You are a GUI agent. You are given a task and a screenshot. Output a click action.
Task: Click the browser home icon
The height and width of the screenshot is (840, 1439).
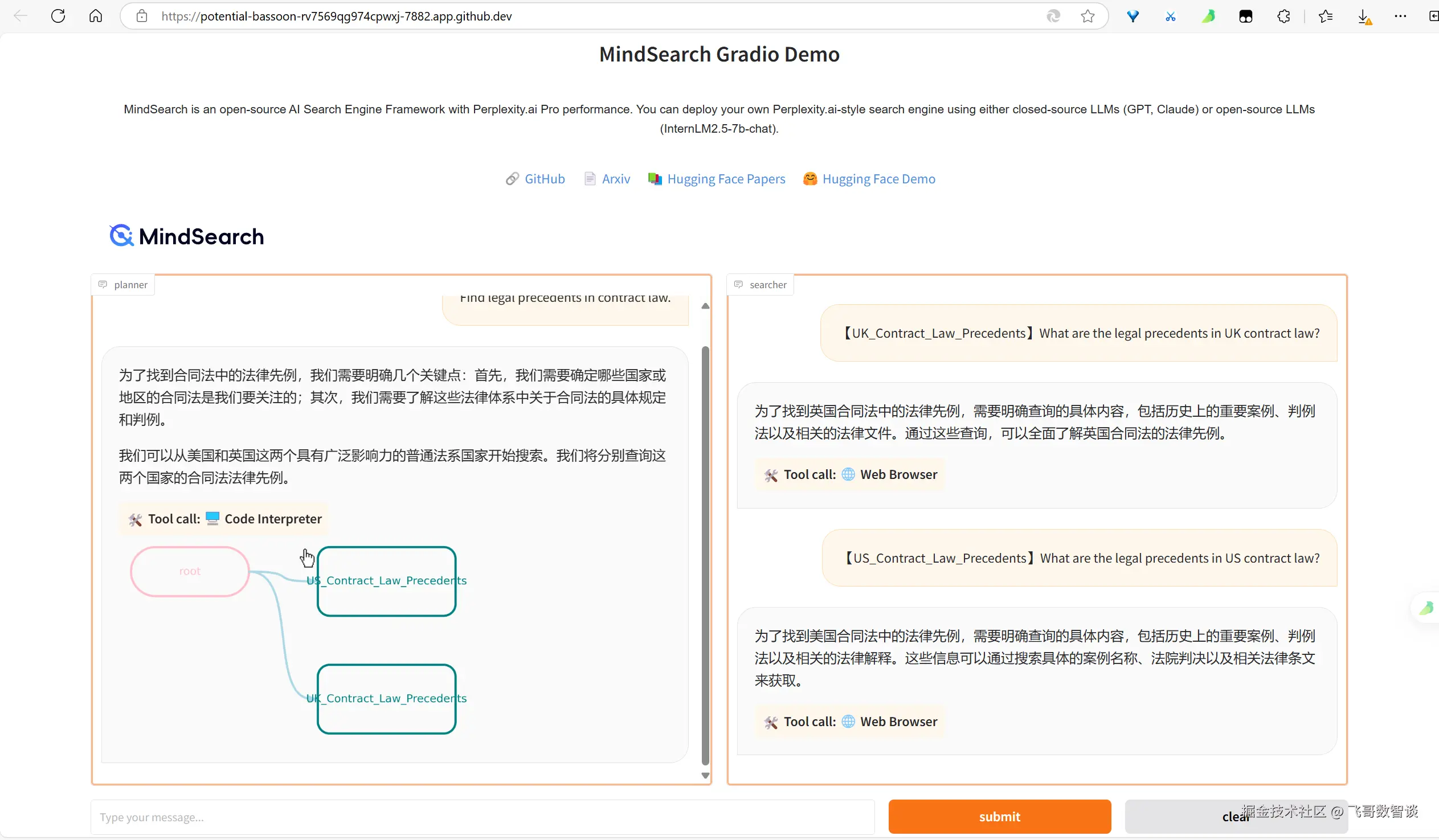96,16
